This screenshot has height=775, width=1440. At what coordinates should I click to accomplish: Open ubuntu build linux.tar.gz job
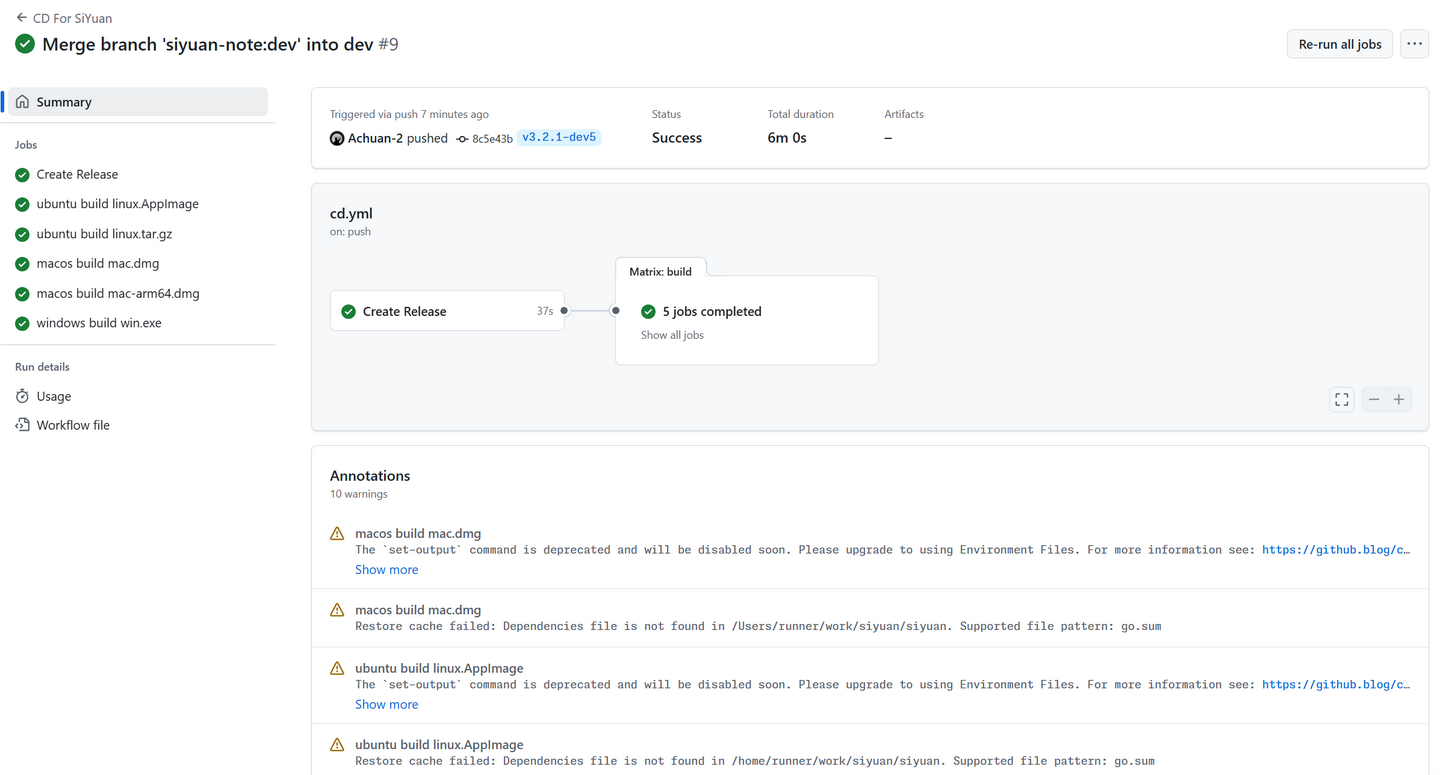point(104,234)
